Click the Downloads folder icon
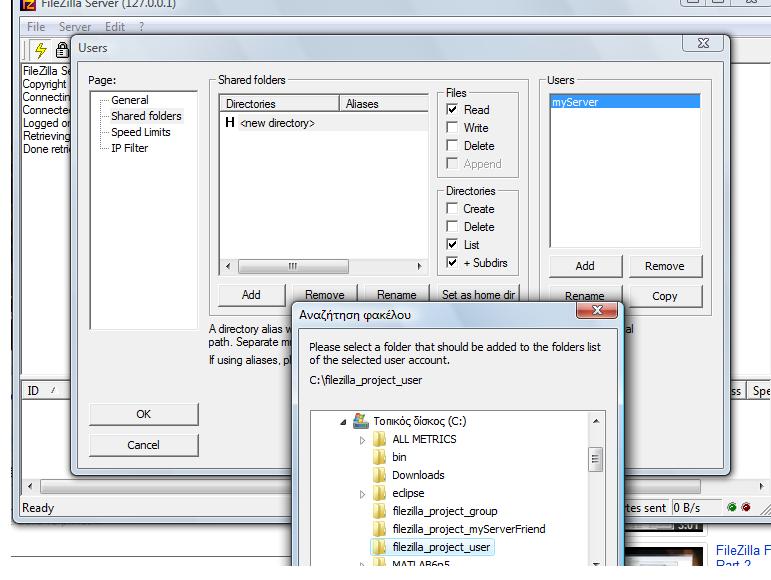 pyautogui.click(x=379, y=475)
